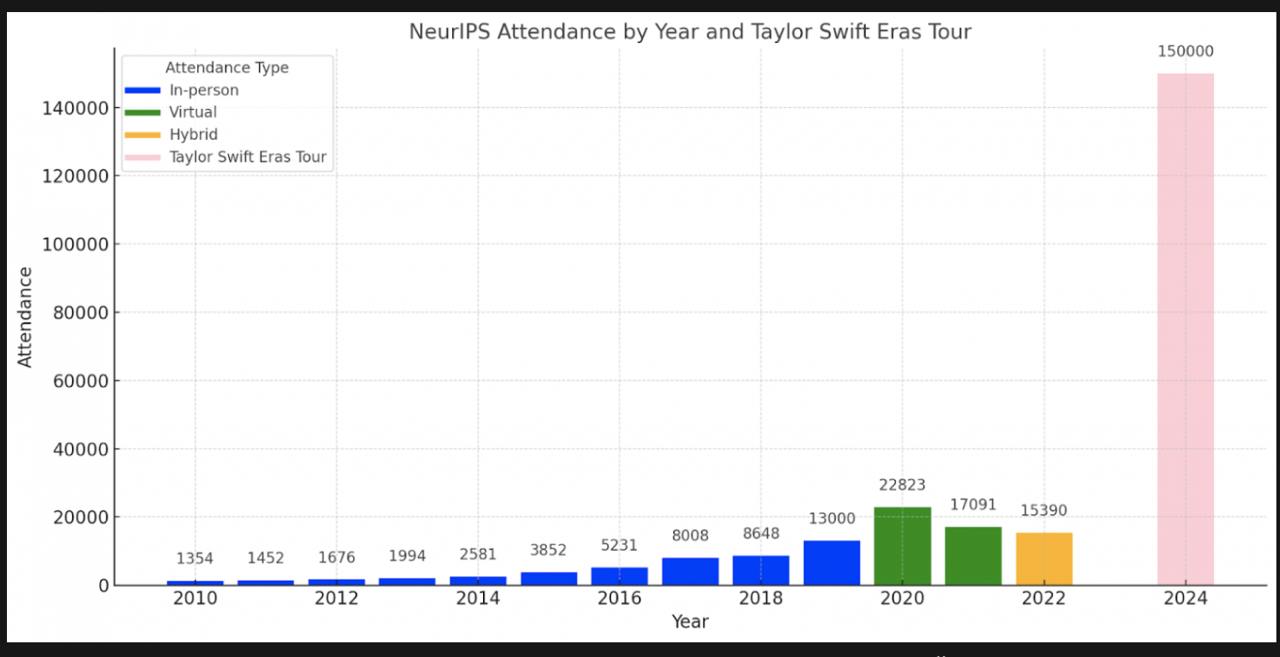Viewport: 1280px width, 657px height.
Task: Click the blue bar labeled 3852
Action: click(549, 578)
